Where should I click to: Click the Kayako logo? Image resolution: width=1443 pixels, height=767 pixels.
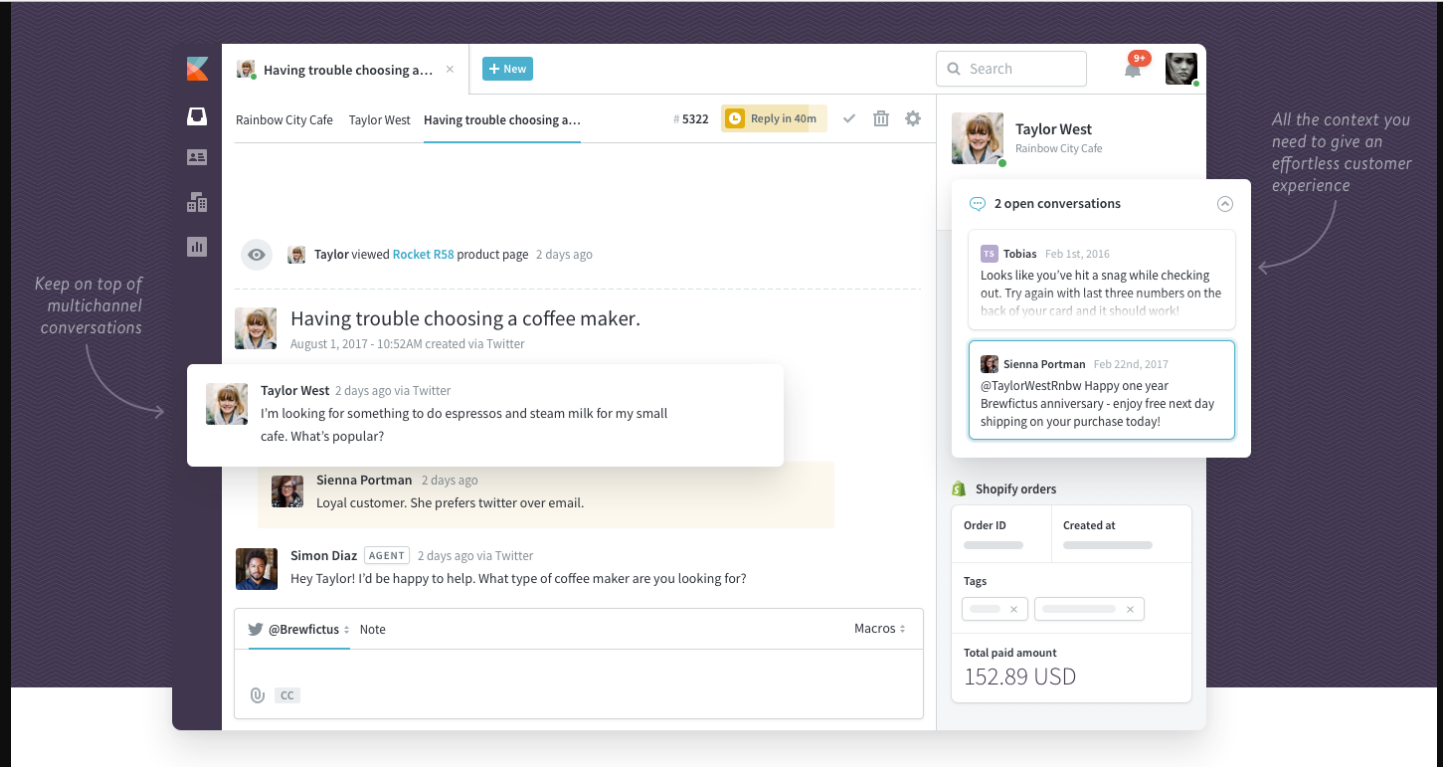point(197,68)
